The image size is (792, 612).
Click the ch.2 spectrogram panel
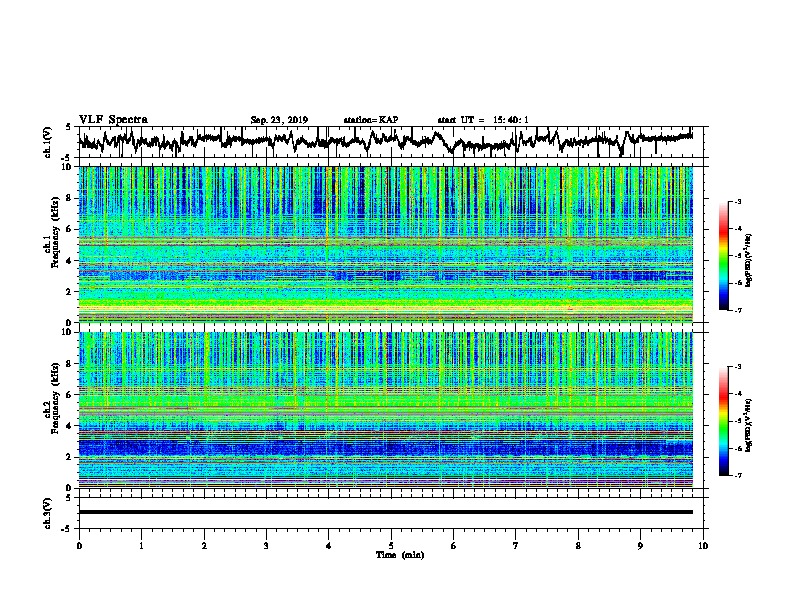tap(386, 410)
